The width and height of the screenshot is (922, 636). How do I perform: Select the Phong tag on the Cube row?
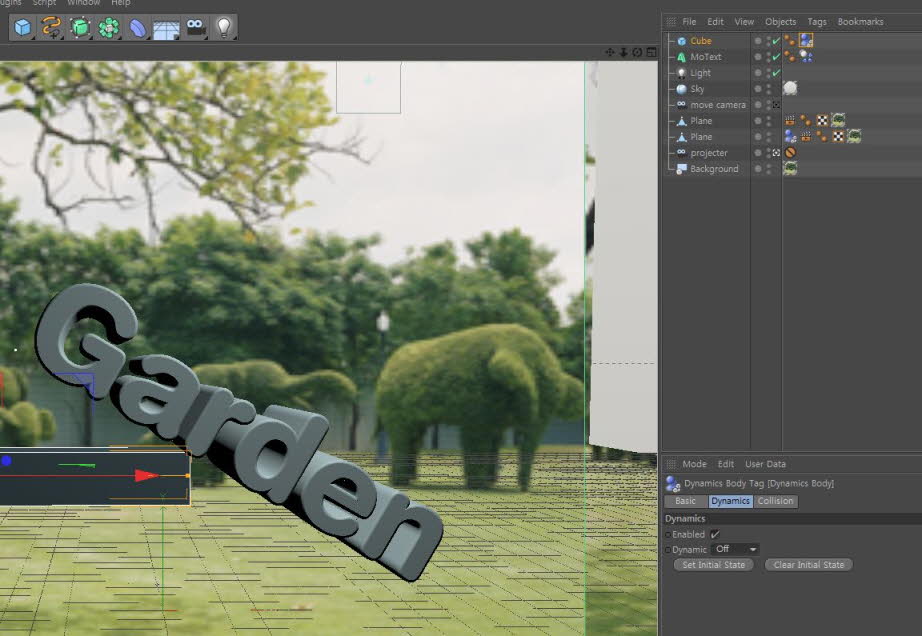point(790,40)
